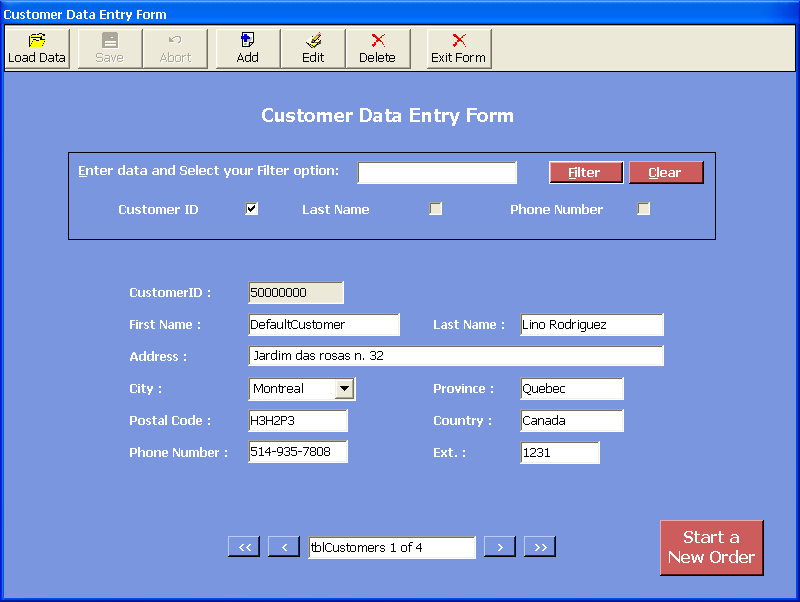Click the red Clear button

[666, 172]
